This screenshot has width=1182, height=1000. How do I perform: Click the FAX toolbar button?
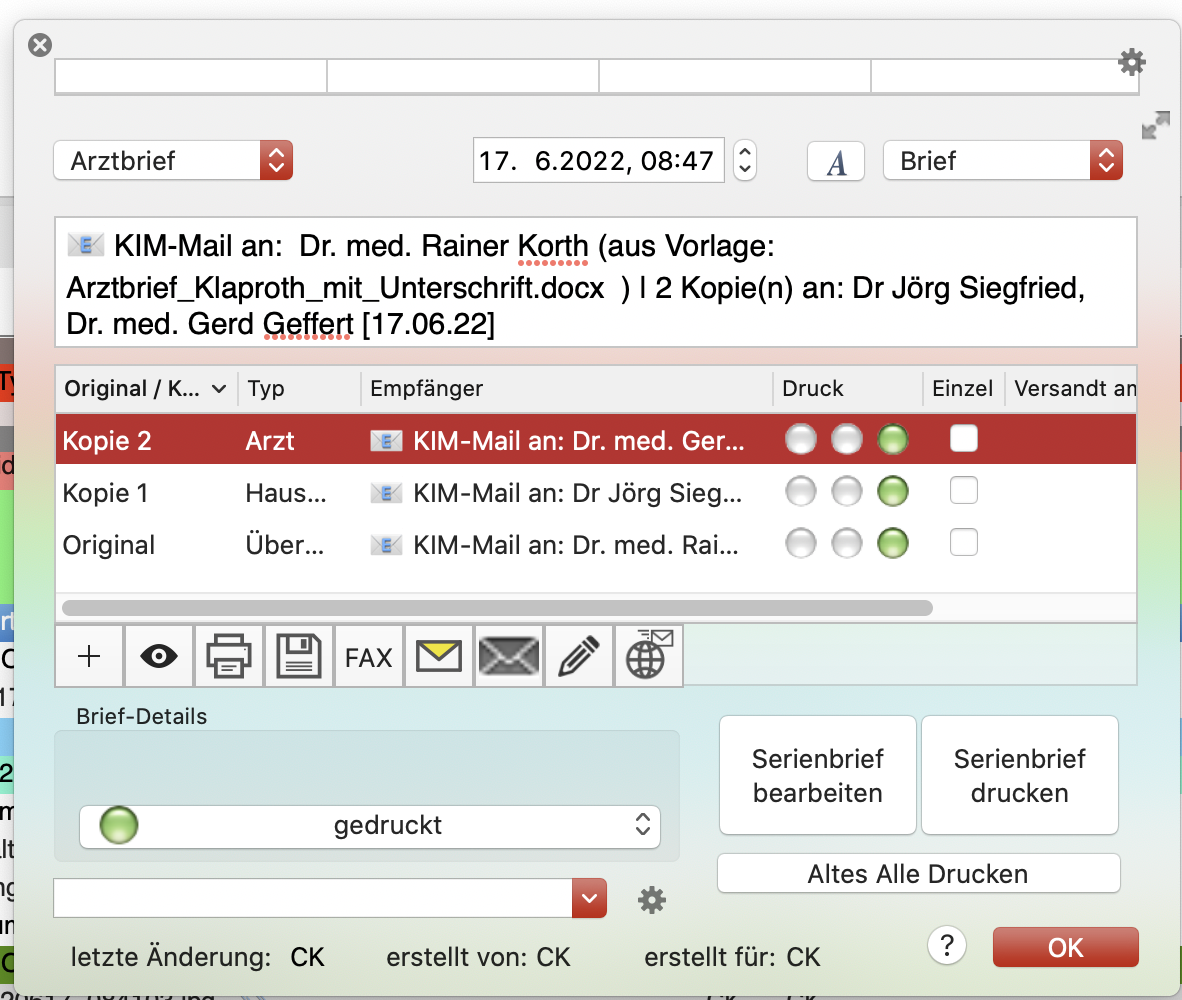369,657
